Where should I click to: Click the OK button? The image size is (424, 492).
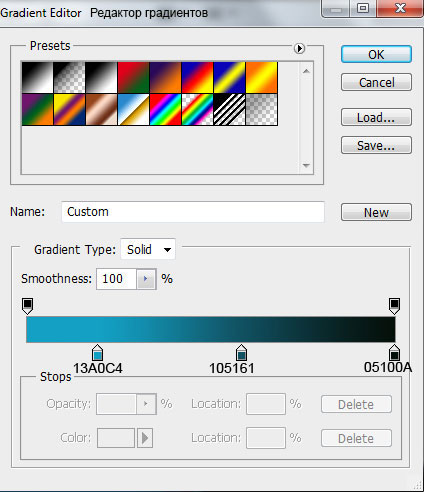(376, 54)
